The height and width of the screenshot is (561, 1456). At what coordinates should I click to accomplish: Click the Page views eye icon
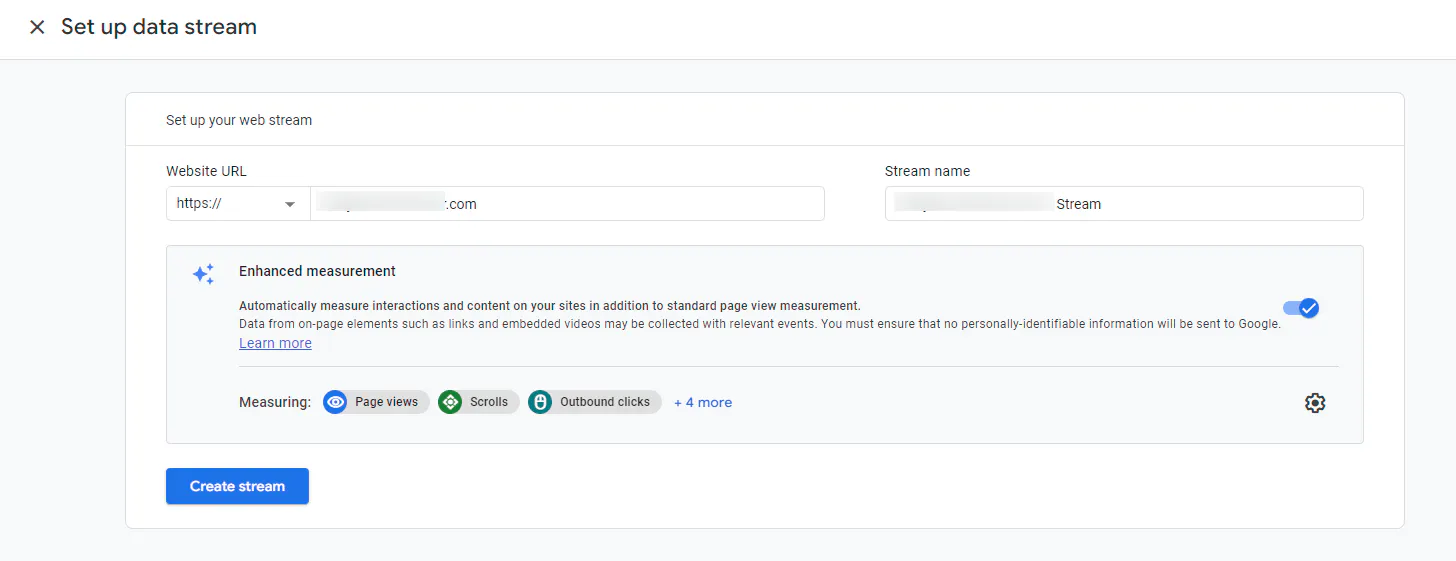335,402
